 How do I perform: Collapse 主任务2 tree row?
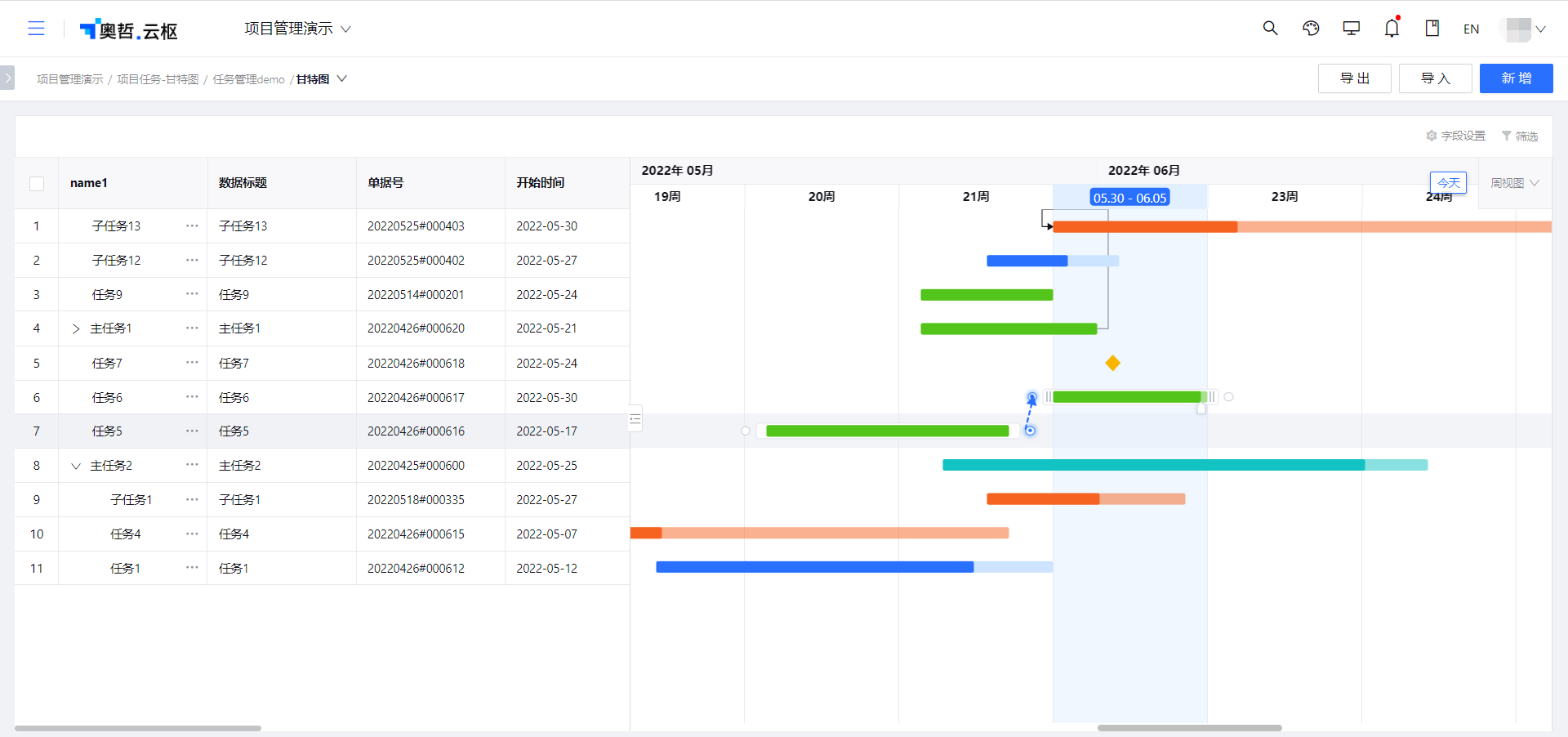point(76,466)
